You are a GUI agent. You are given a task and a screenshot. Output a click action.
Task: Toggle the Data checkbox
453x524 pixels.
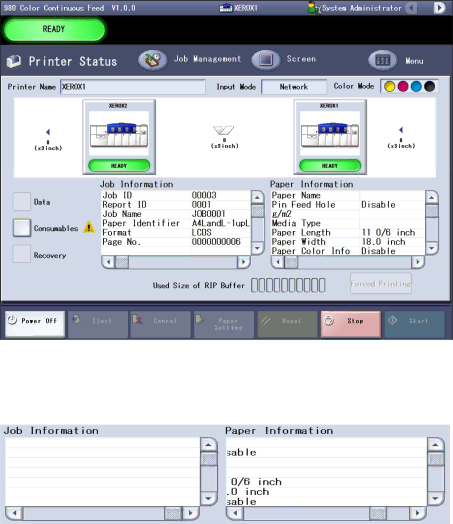[x=22, y=202]
